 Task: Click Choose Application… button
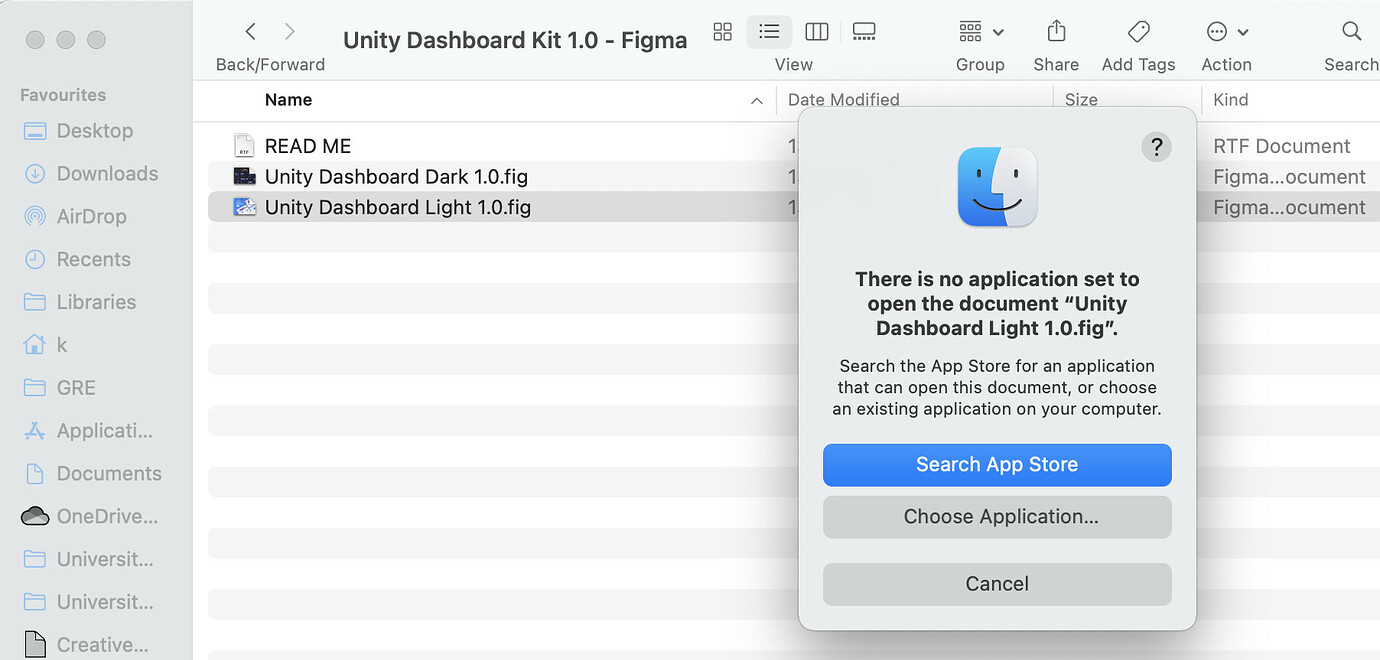tap(997, 517)
